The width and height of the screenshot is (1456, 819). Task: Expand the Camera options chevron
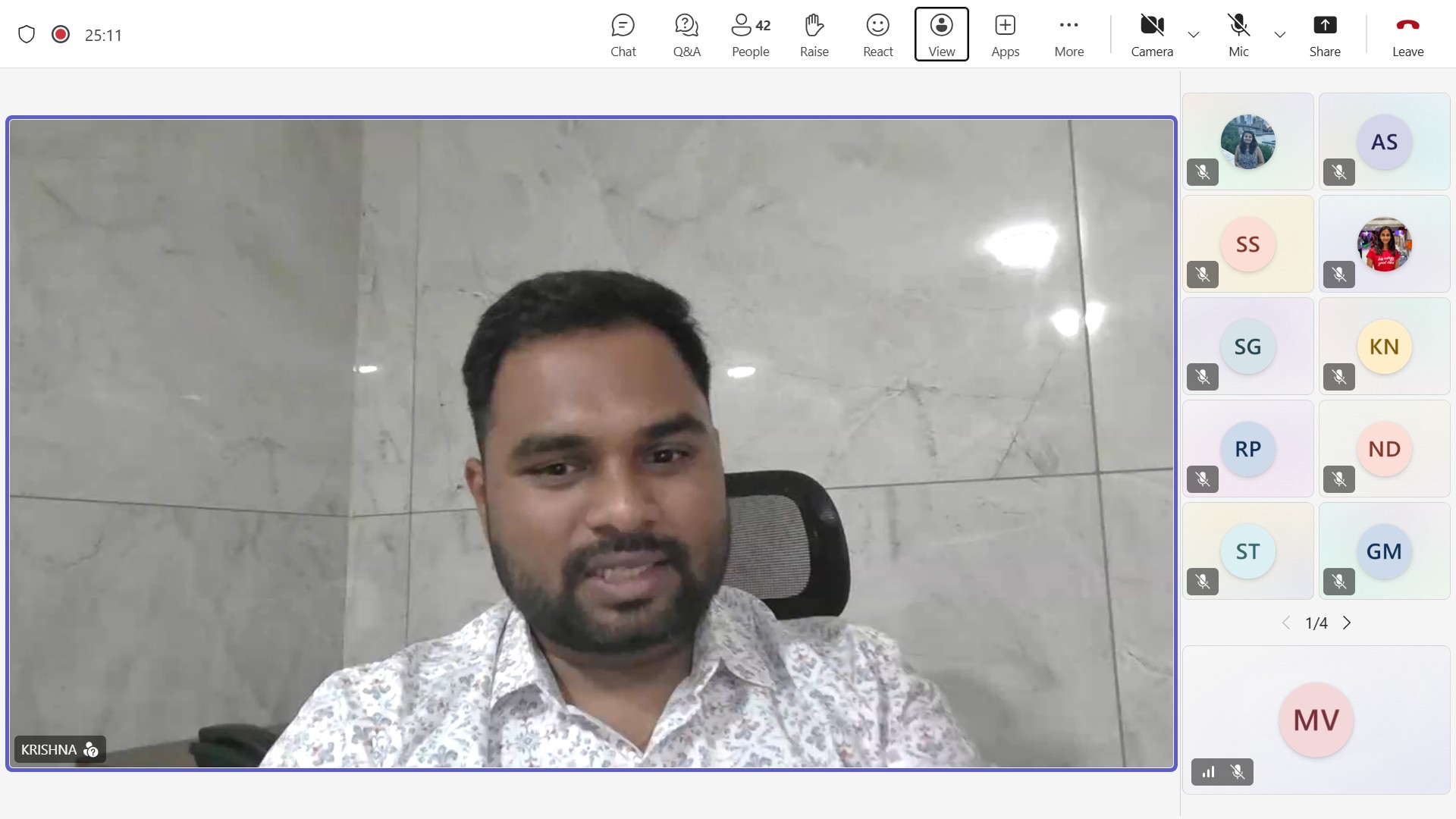click(1194, 35)
